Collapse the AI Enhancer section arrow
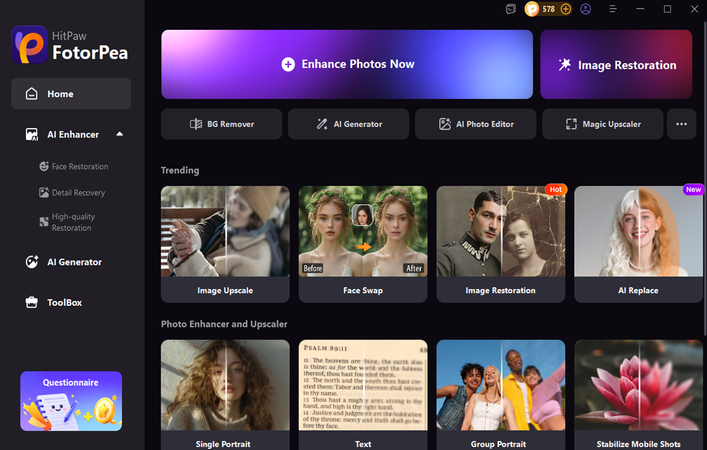707x450 pixels. point(119,134)
